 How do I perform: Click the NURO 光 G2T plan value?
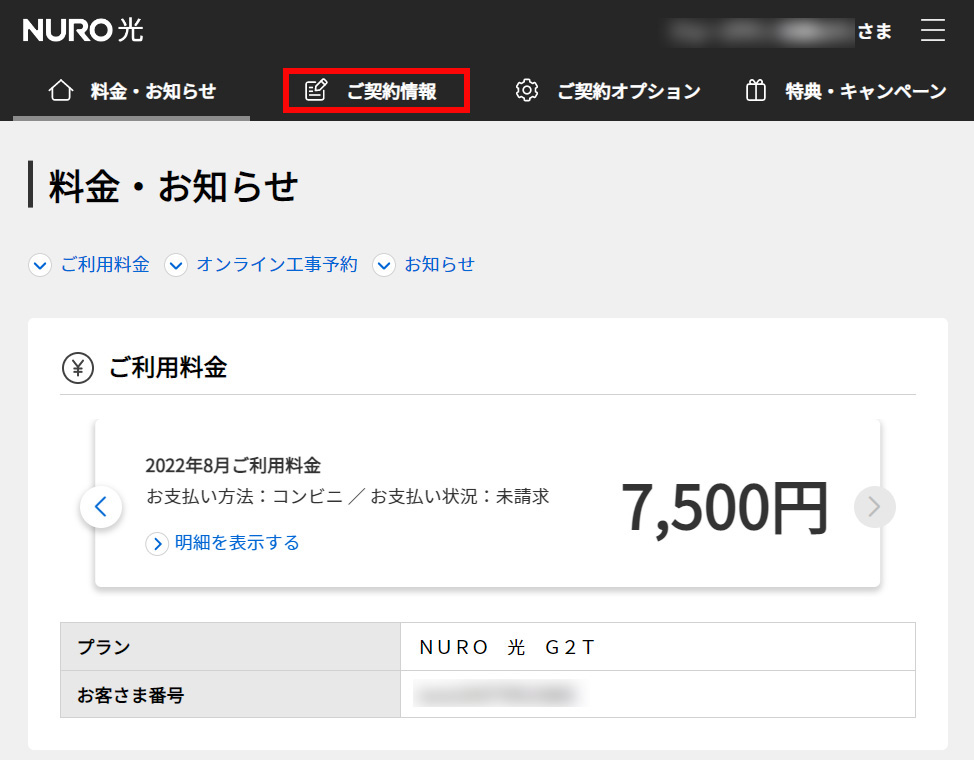coord(507,648)
